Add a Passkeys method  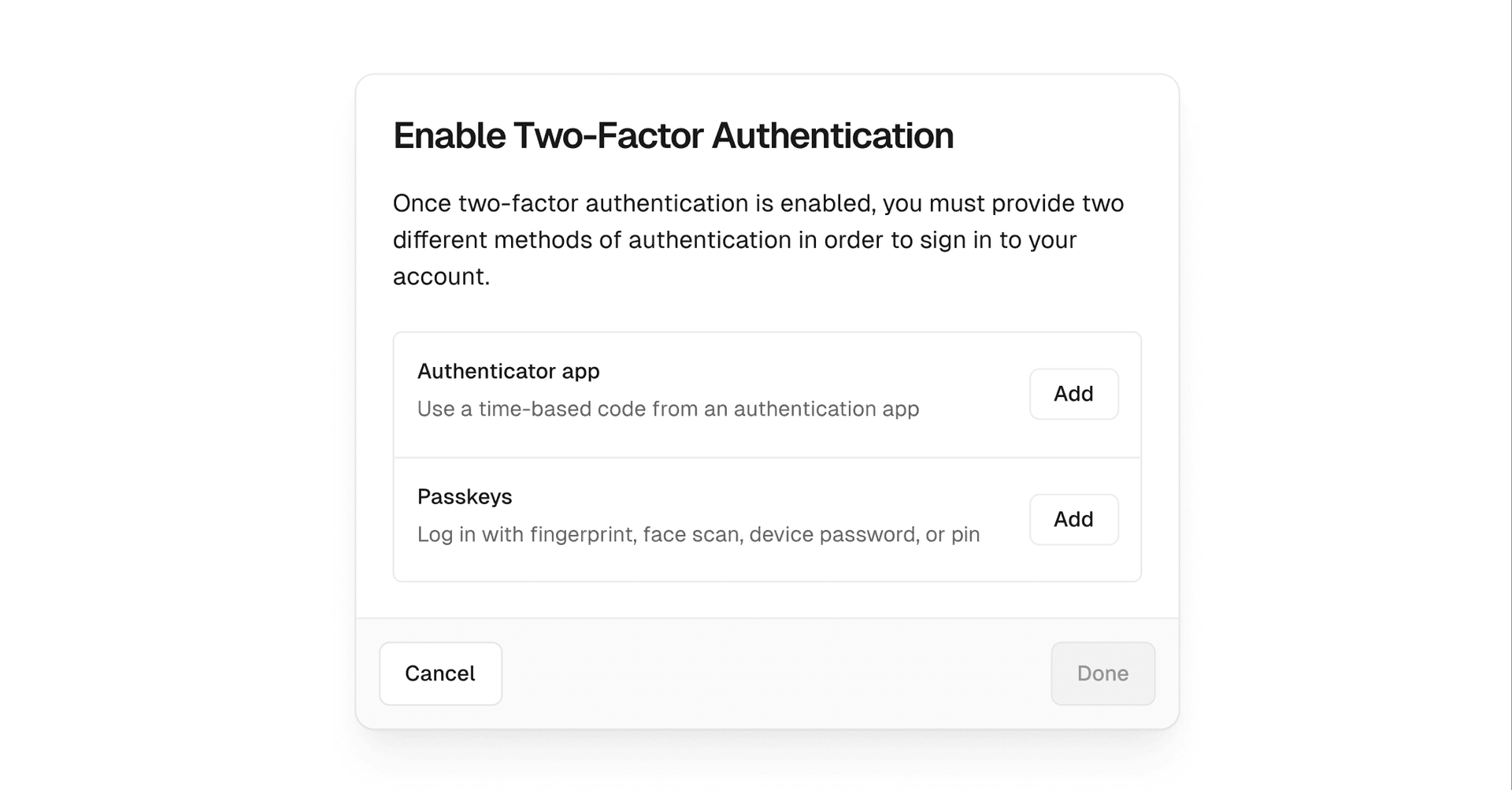[1073, 519]
